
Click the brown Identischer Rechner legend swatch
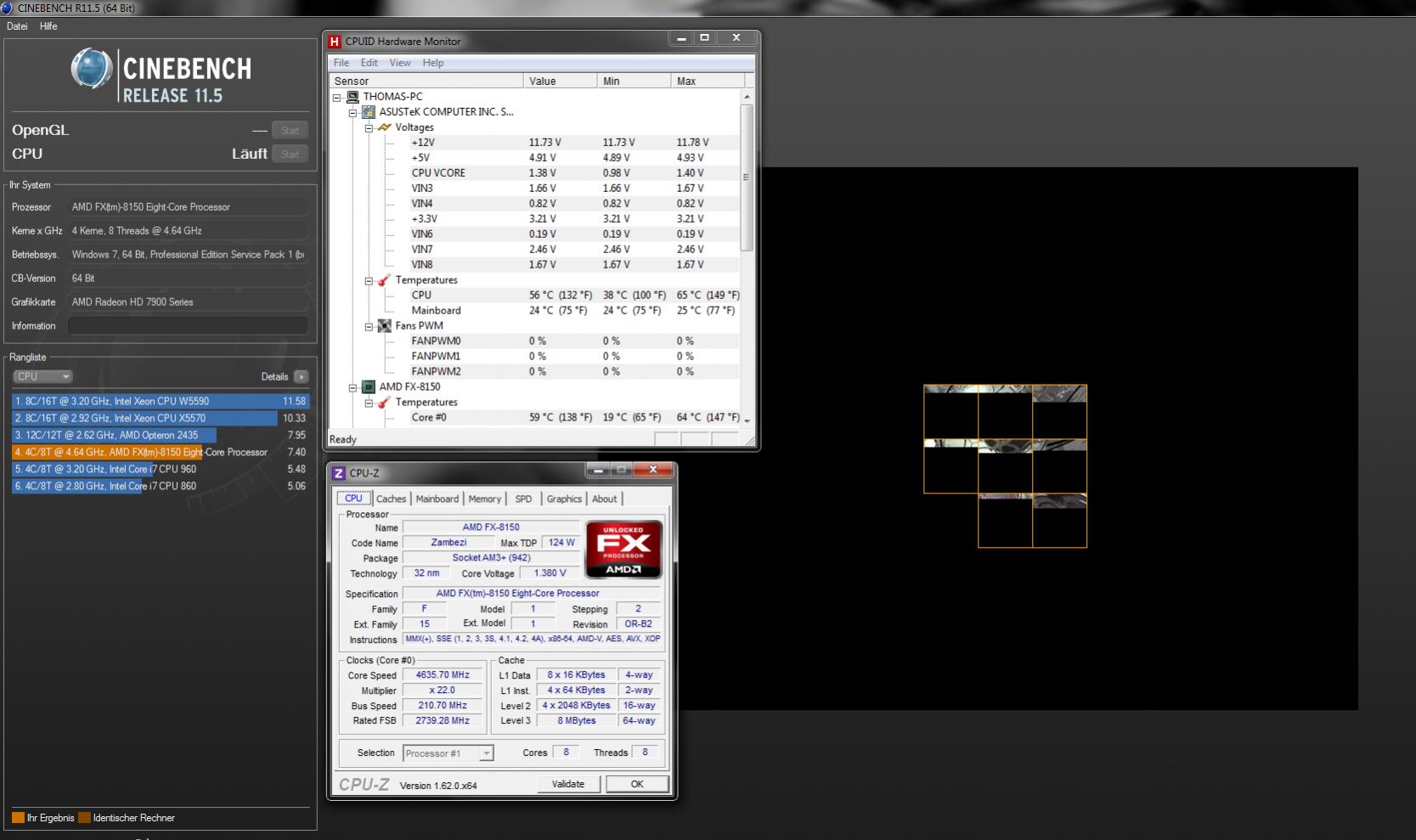click(x=84, y=818)
